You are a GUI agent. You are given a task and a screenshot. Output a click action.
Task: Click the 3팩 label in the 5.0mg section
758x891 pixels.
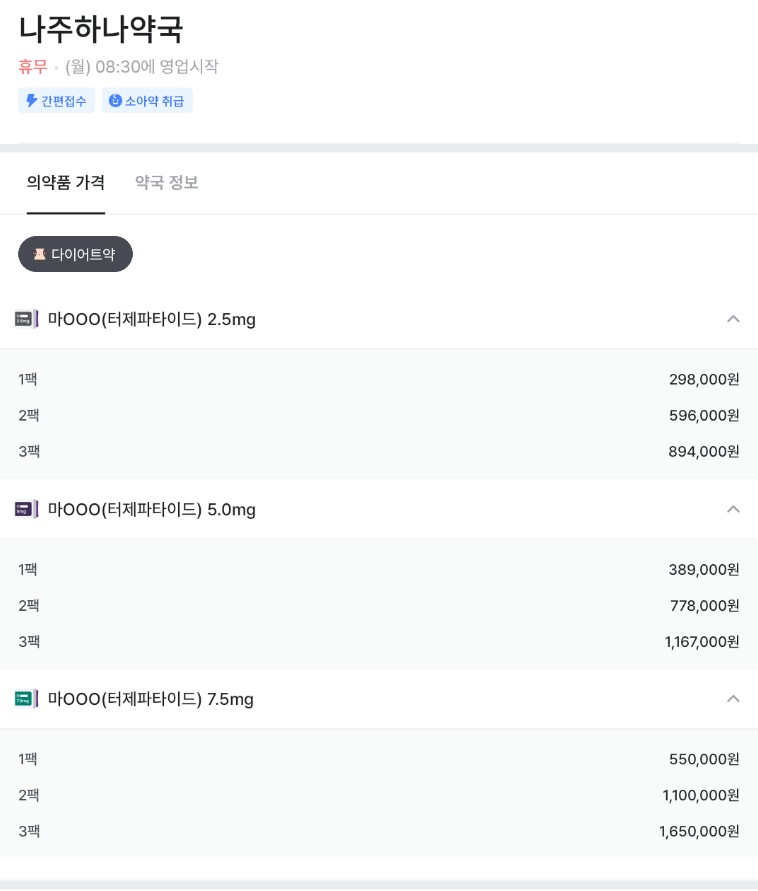29,642
